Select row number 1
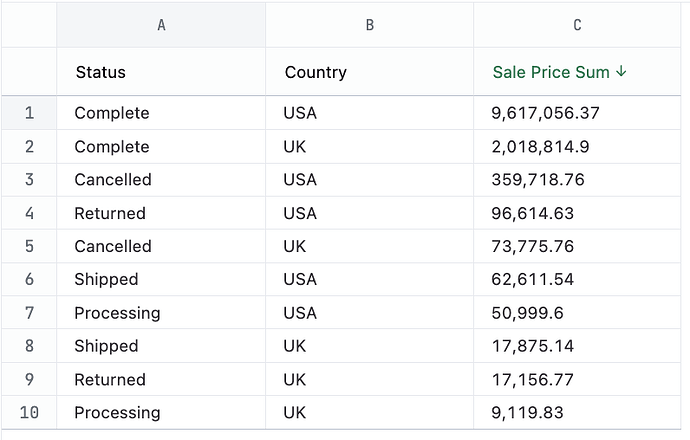Image resolution: width=690 pixels, height=440 pixels. click(29, 113)
